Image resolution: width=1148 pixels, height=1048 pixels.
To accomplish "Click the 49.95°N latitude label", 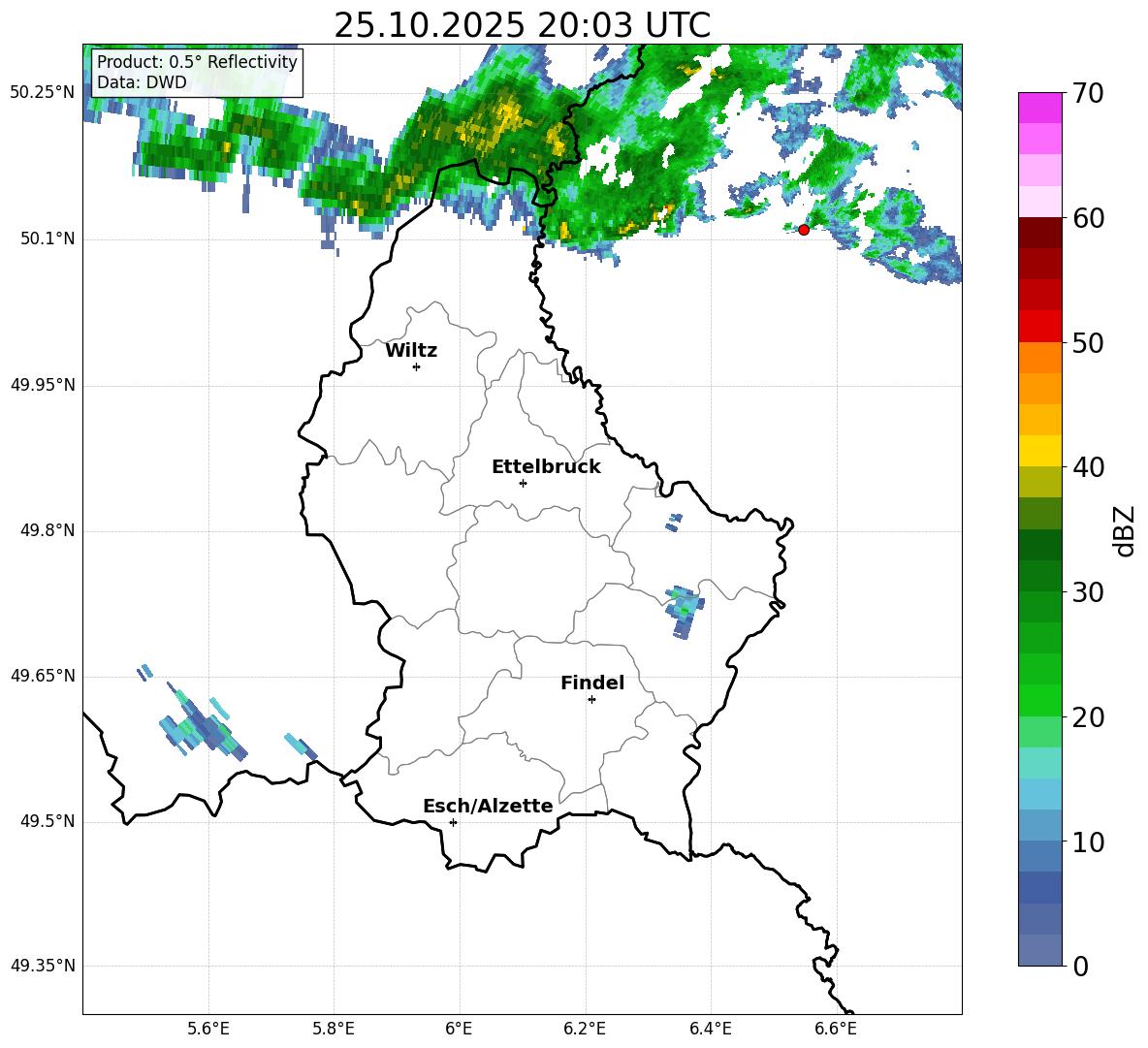I will click(x=43, y=385).
